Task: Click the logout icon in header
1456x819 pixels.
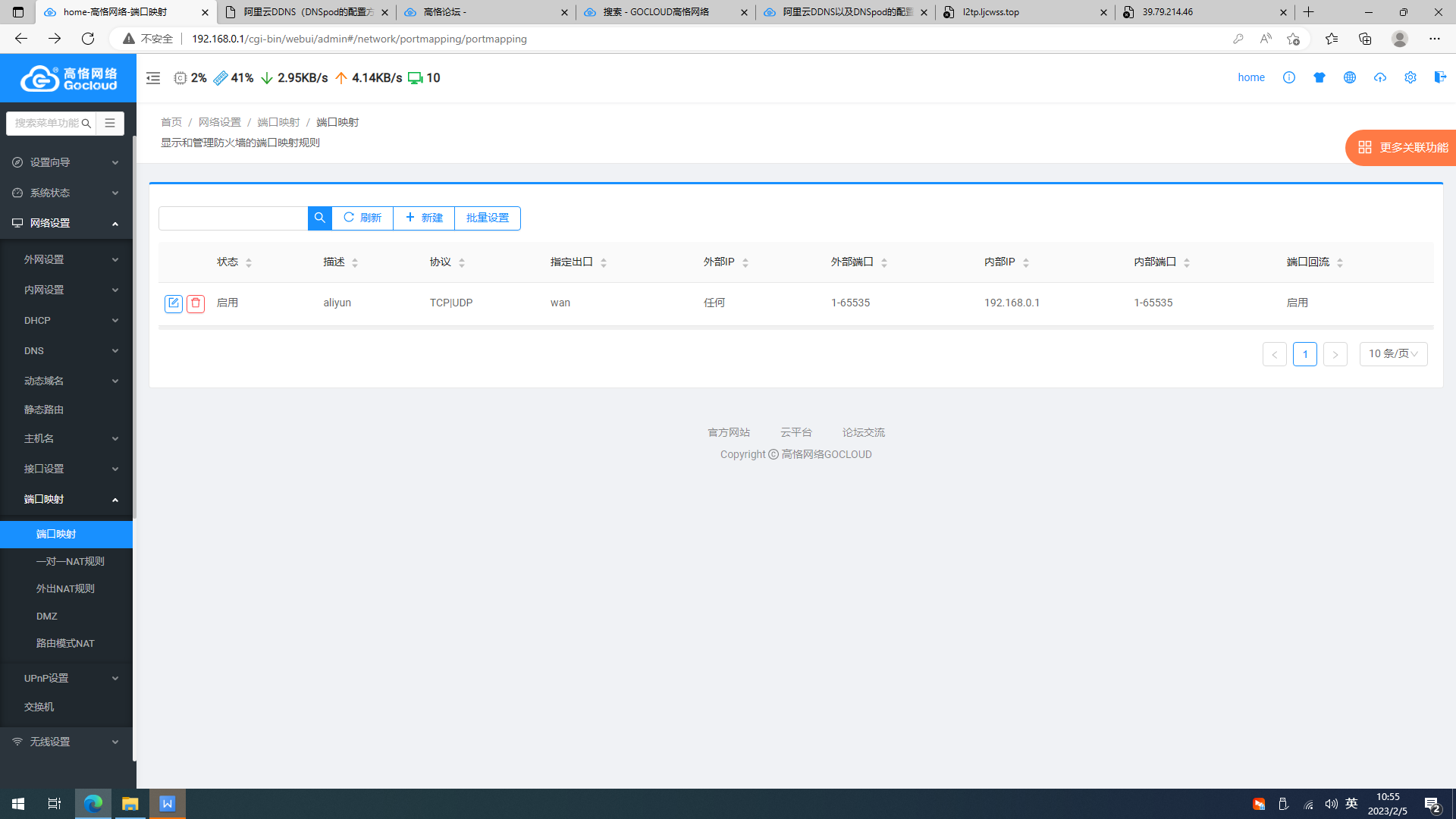Action: [1440, 77]
